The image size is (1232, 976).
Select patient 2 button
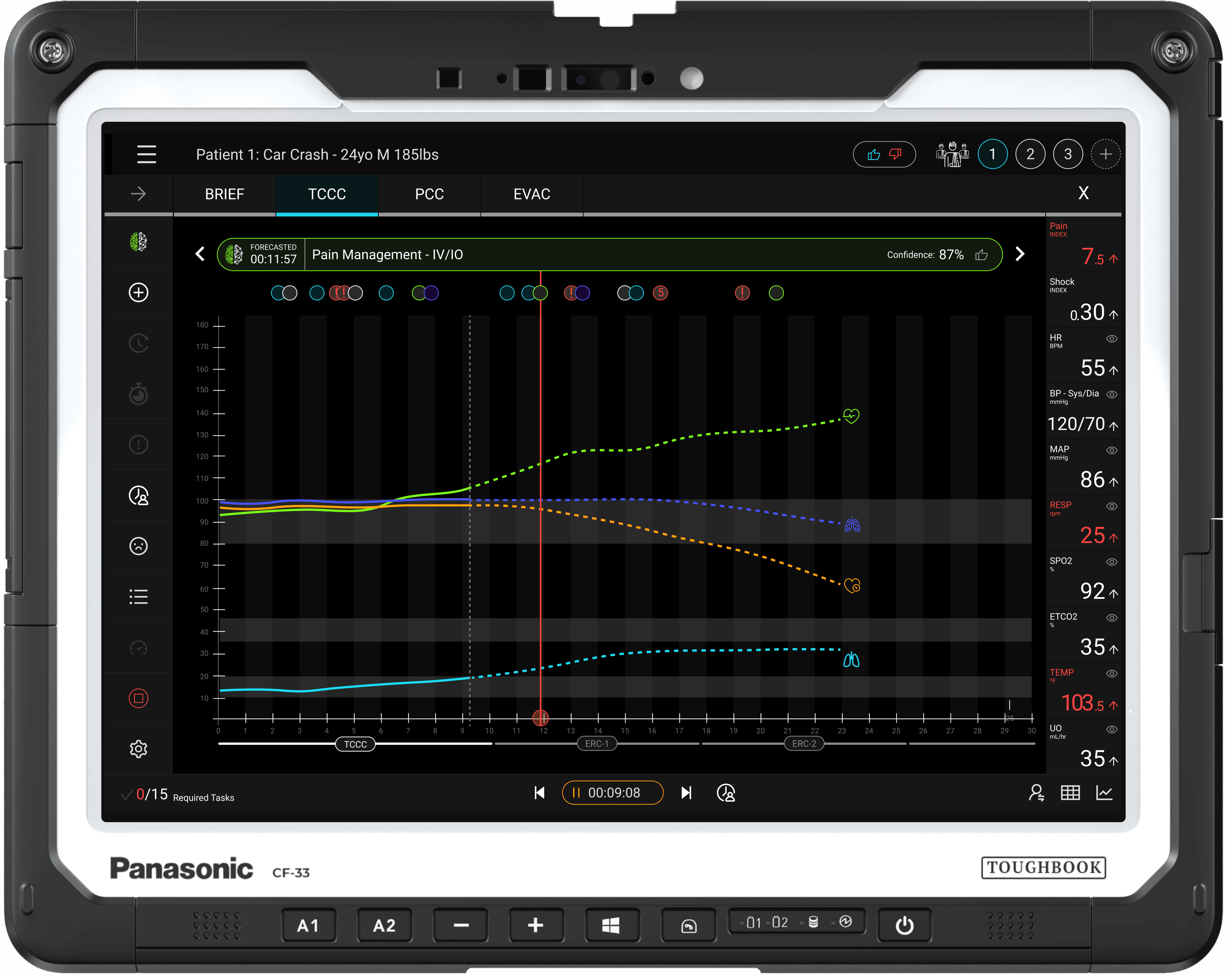pyautogui.click(x=1030, y=154)
